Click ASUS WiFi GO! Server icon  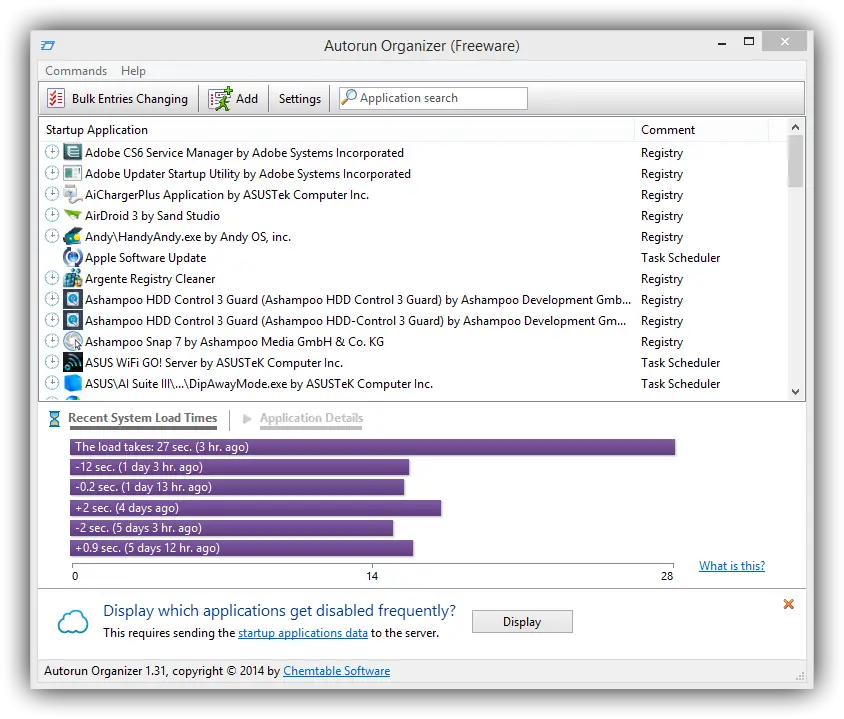click(x=73, y=362)
